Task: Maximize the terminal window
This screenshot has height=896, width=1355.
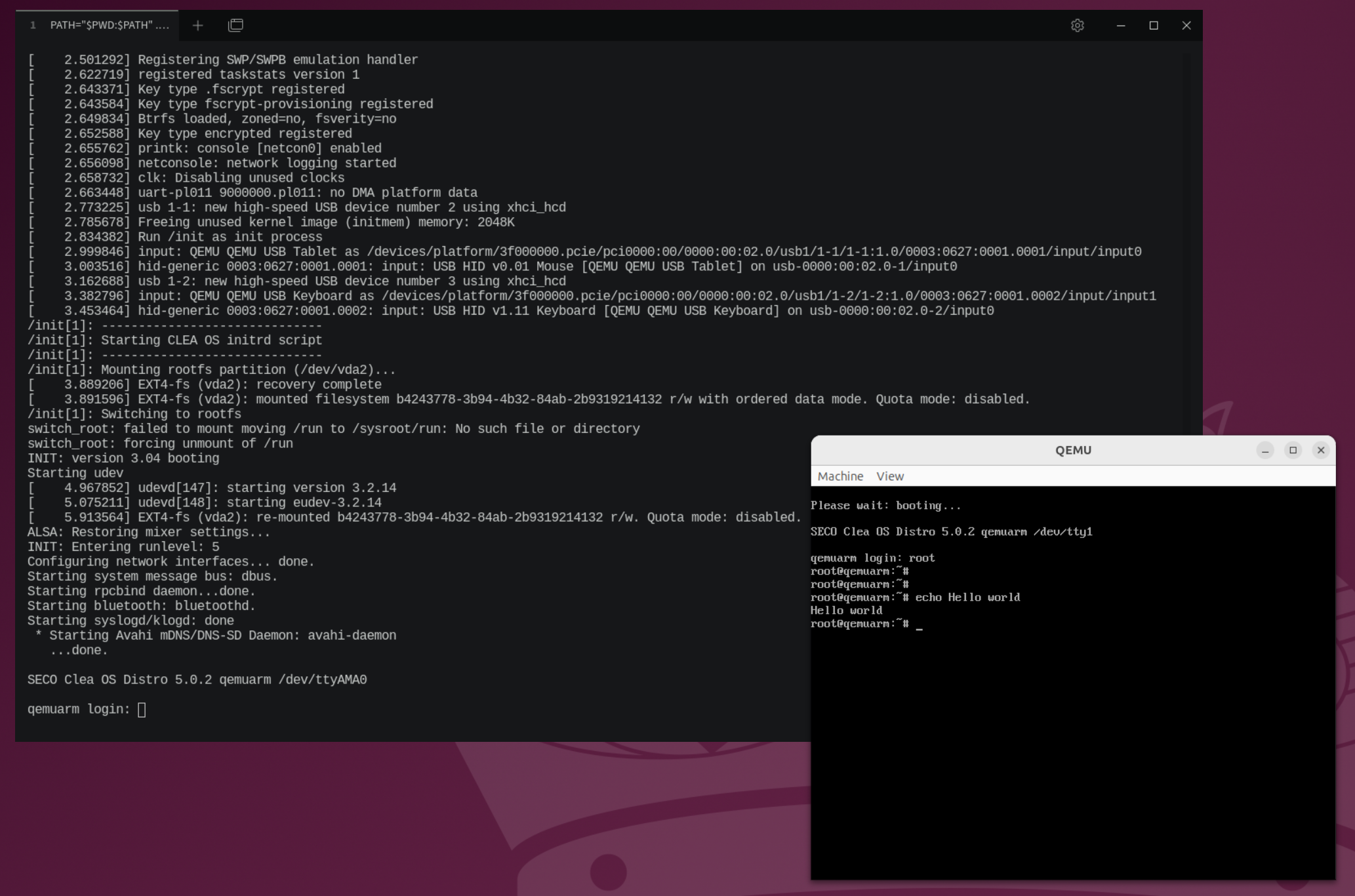Action: point(1152,26)
